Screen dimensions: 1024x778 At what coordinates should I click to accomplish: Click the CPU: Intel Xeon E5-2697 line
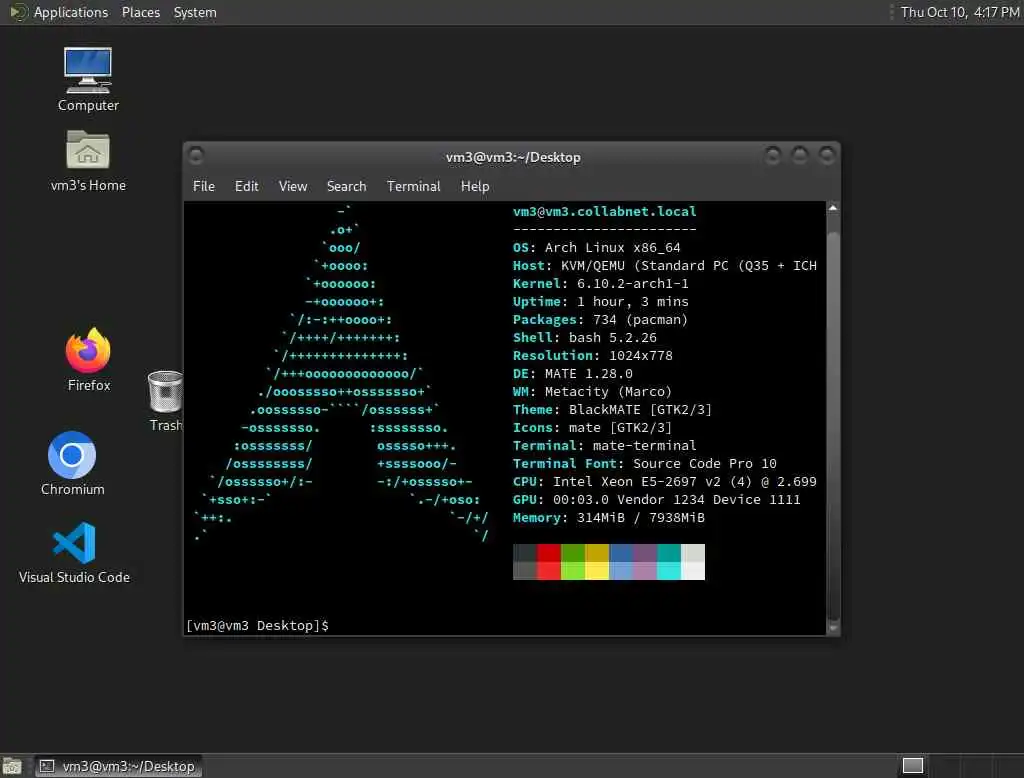pyautogui.click(x=664, y=481)
